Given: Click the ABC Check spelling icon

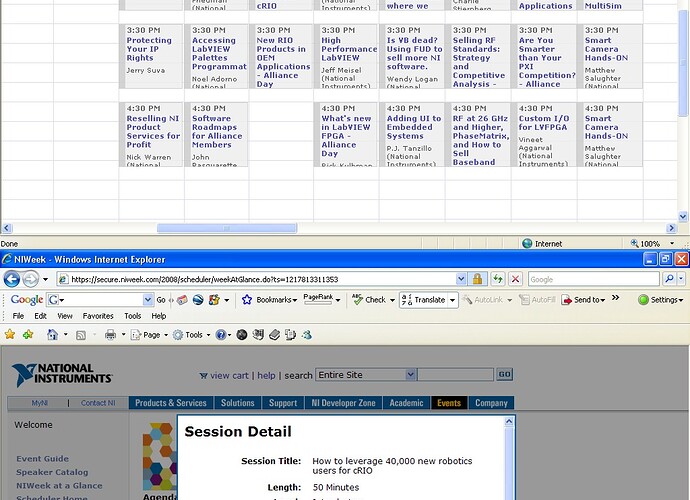Looking at the screenshot, I should click(x=357, y=299).
